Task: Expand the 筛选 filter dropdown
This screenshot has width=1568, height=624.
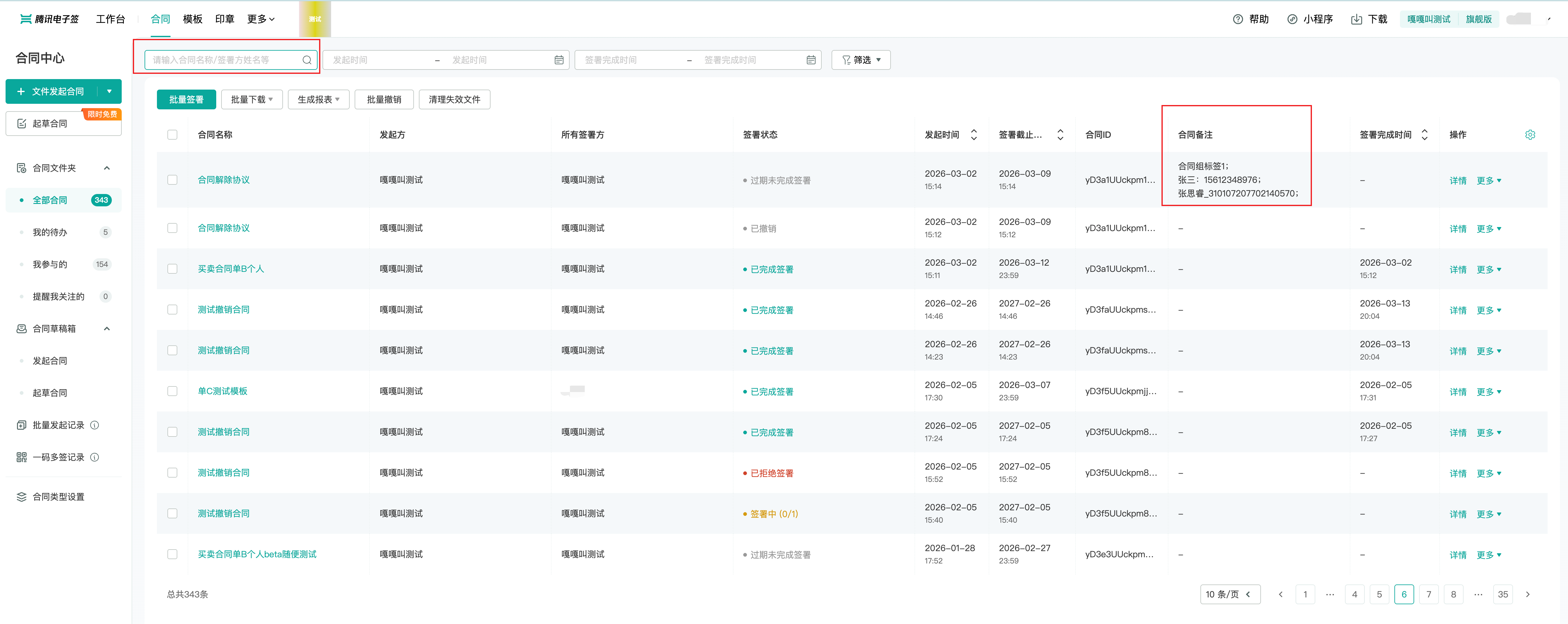Action: pyautogui.click(x=861, y=60)
